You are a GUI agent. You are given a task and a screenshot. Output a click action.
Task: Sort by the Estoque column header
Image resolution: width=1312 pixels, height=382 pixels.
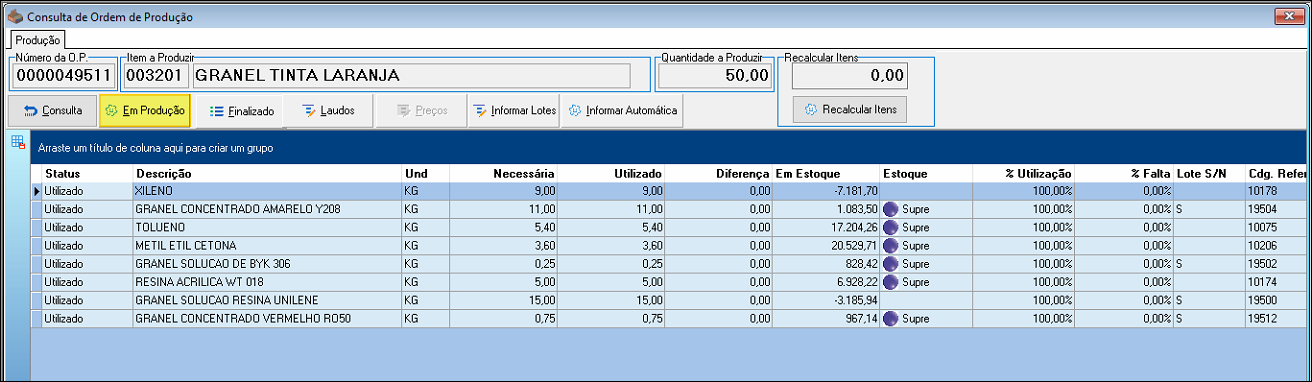click(926, 173)
